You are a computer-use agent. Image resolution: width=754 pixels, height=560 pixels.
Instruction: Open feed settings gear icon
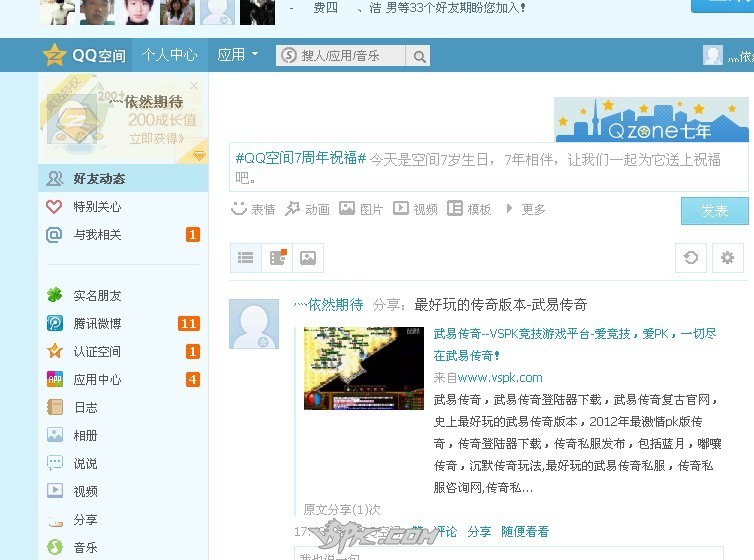tap(728, 258)
